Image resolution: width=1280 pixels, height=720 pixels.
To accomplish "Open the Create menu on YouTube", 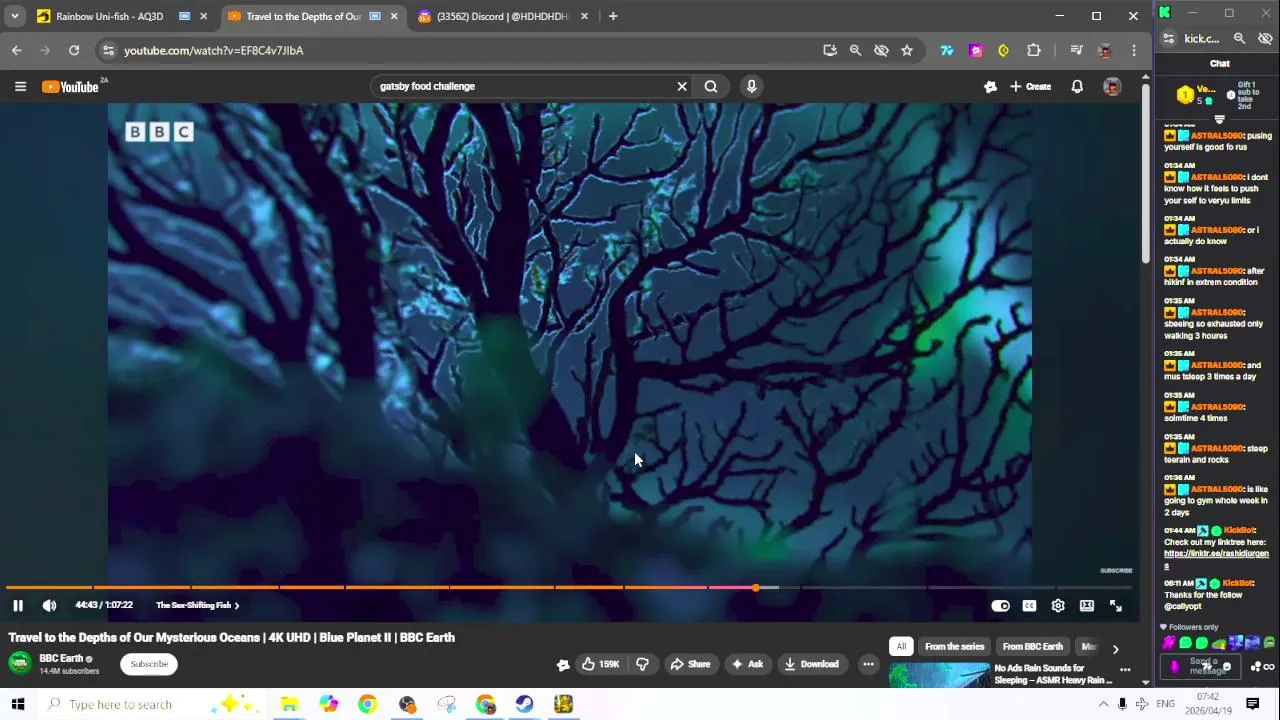I will pos(1030,87).
